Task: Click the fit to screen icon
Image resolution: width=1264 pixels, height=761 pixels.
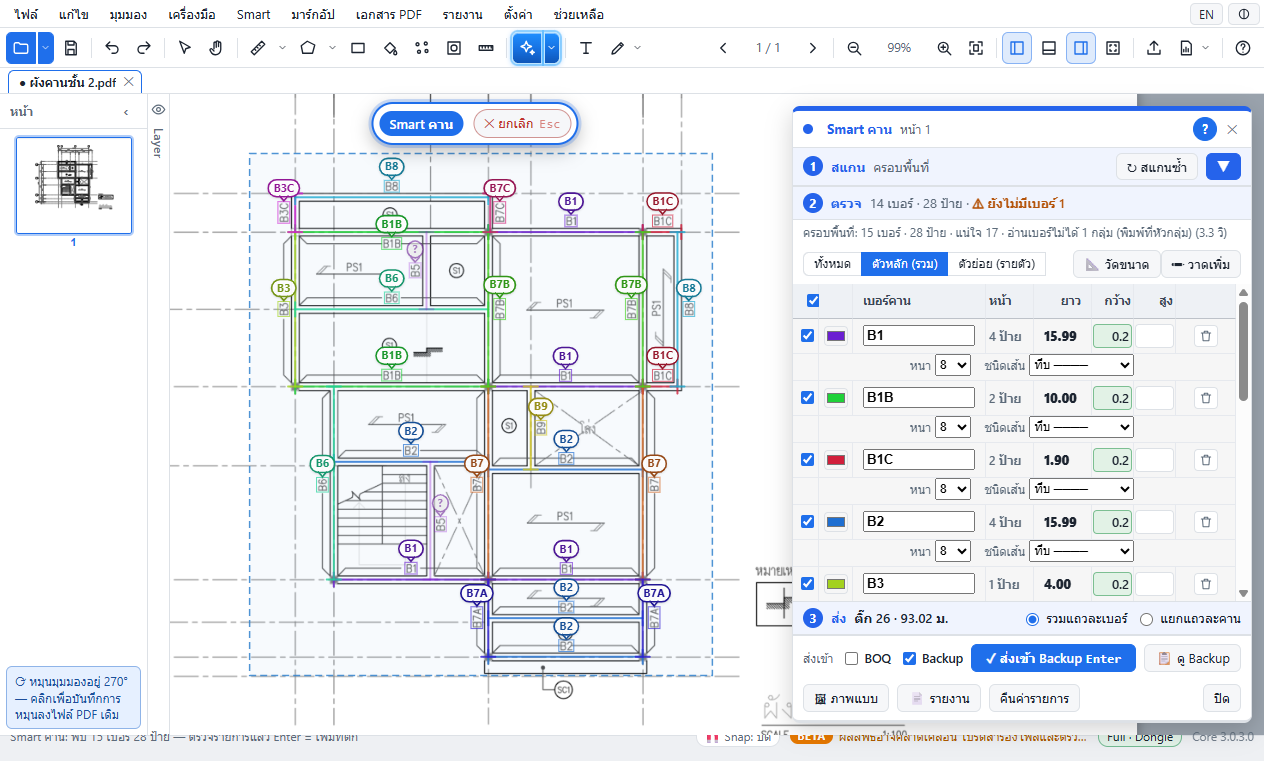Action: (976, 48)
